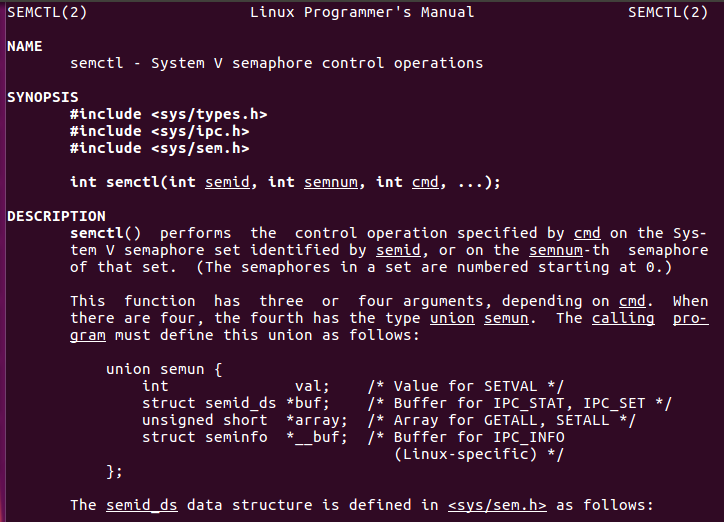Click underlined <sys/sem.h> in the last line

point(496,505)
